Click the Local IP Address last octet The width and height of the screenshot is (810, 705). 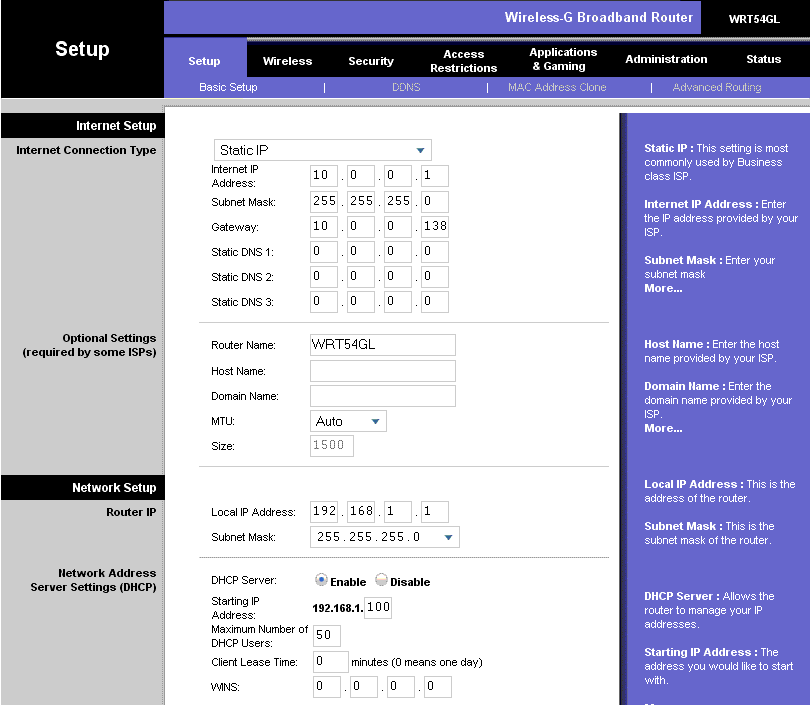(434, 511)
